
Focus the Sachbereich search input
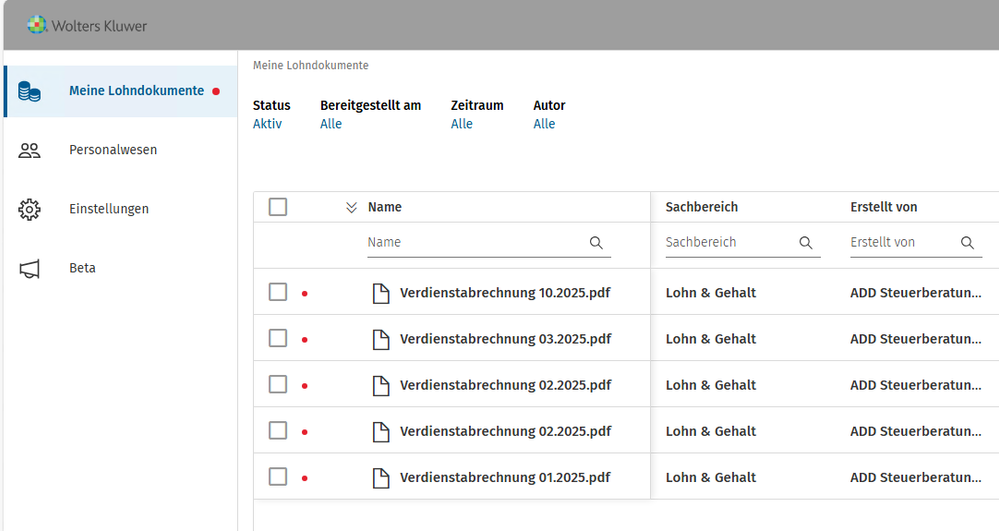[743, 243]
